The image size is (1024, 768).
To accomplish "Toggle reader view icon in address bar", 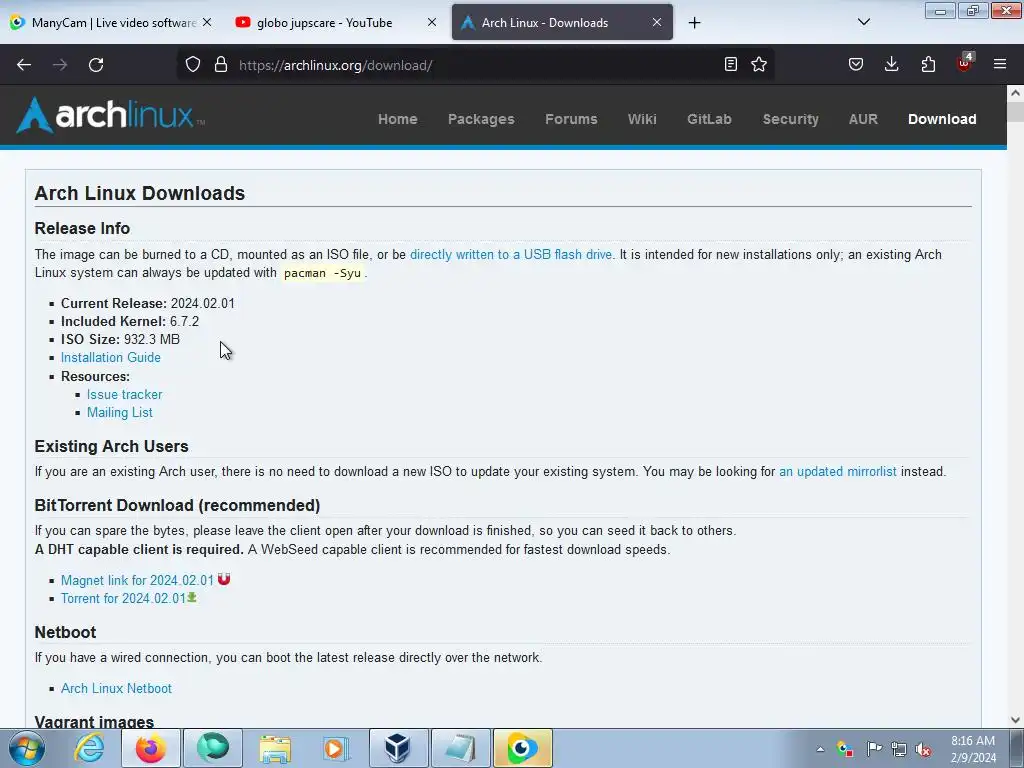I will (731, 64).
